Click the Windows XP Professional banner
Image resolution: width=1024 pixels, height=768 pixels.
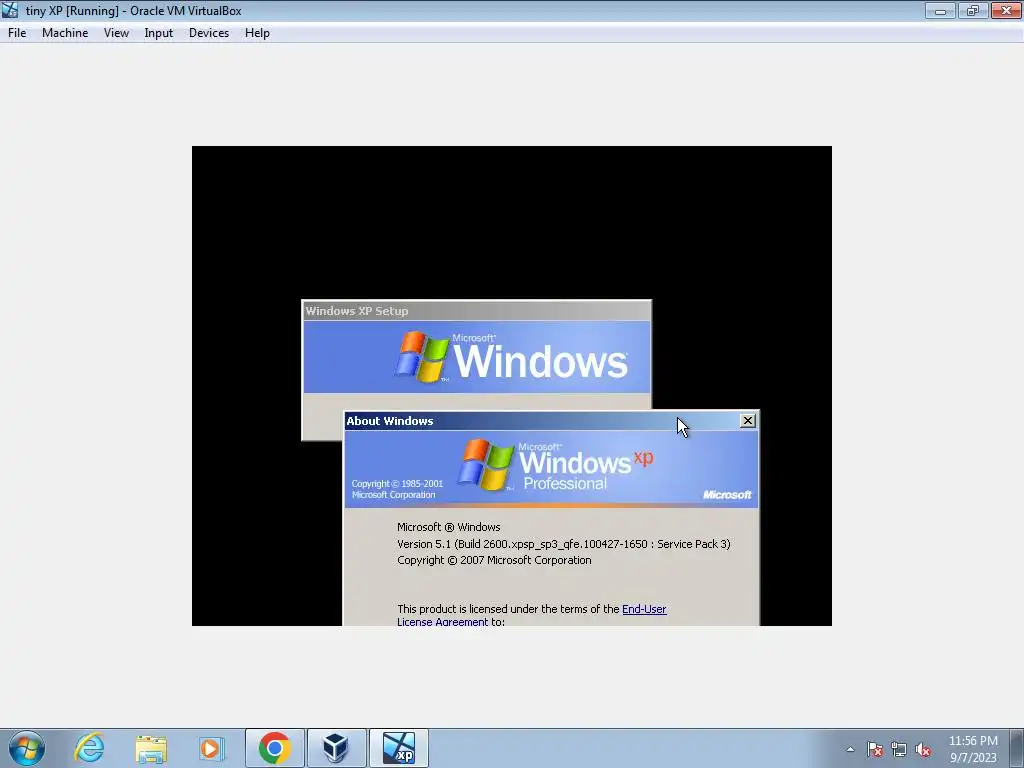click(551, 469)
